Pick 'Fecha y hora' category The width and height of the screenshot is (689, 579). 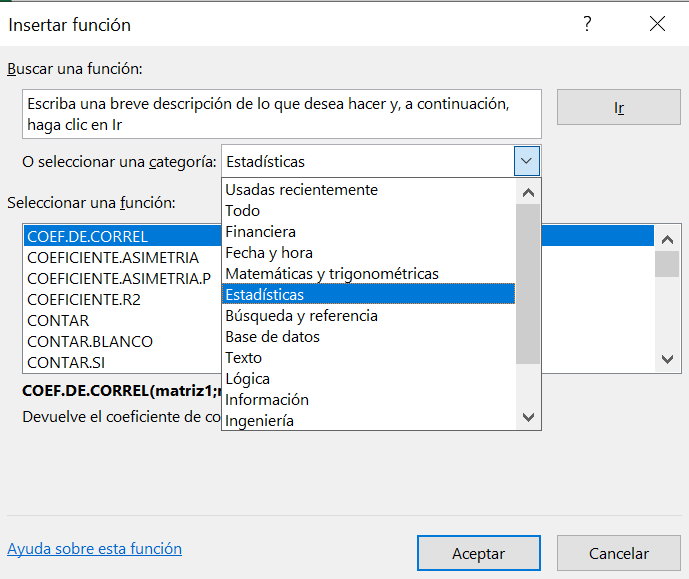[x=268, y=252]
